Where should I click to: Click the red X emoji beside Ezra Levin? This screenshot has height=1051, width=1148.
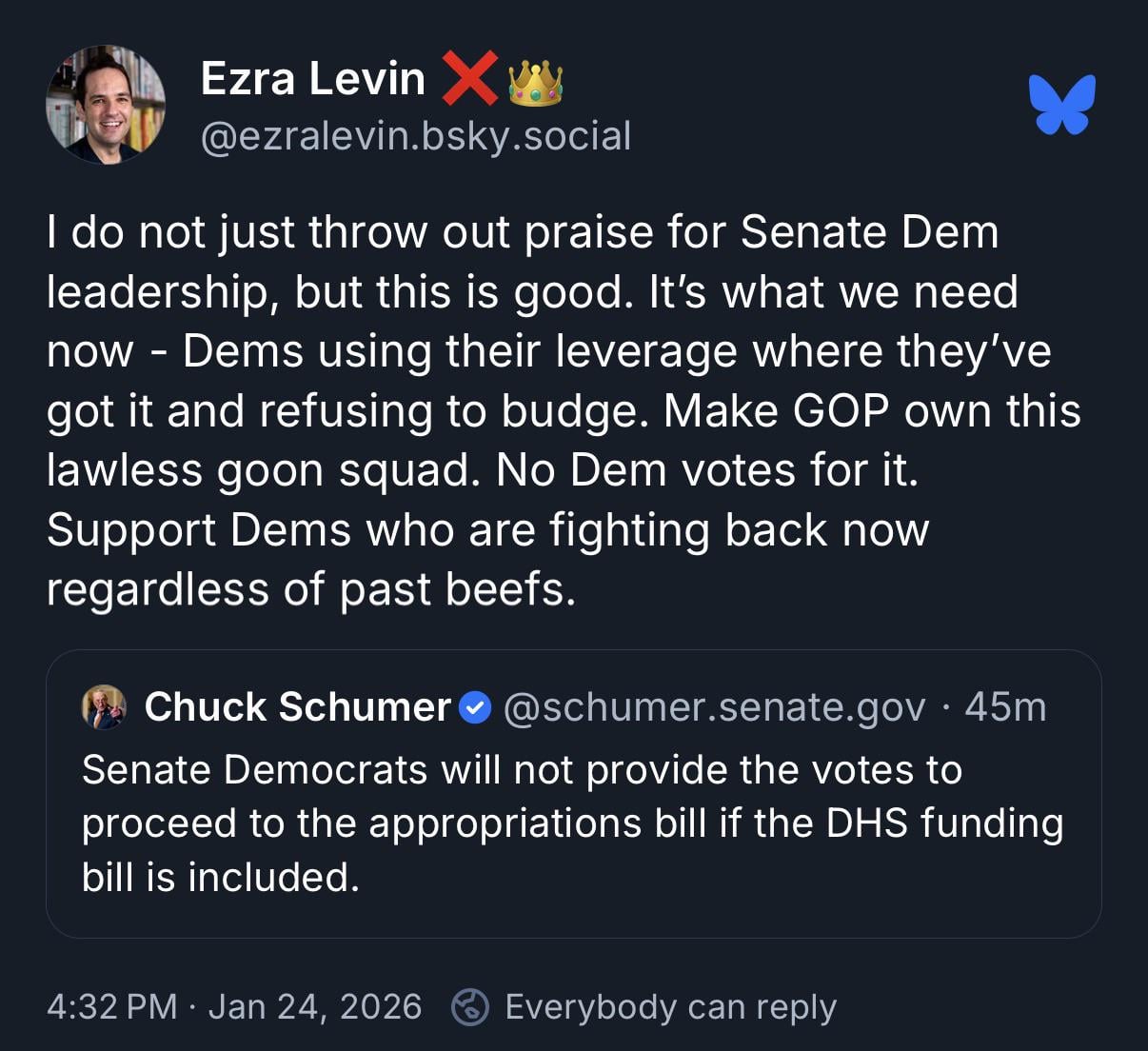point(469,77)
